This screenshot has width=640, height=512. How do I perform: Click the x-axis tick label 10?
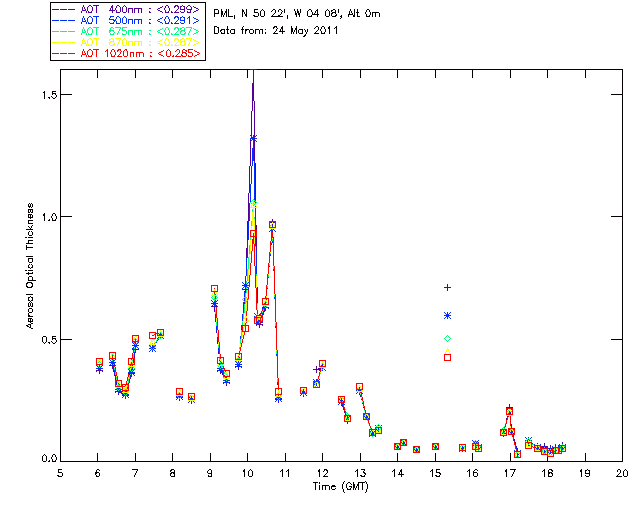click(247, 473)
